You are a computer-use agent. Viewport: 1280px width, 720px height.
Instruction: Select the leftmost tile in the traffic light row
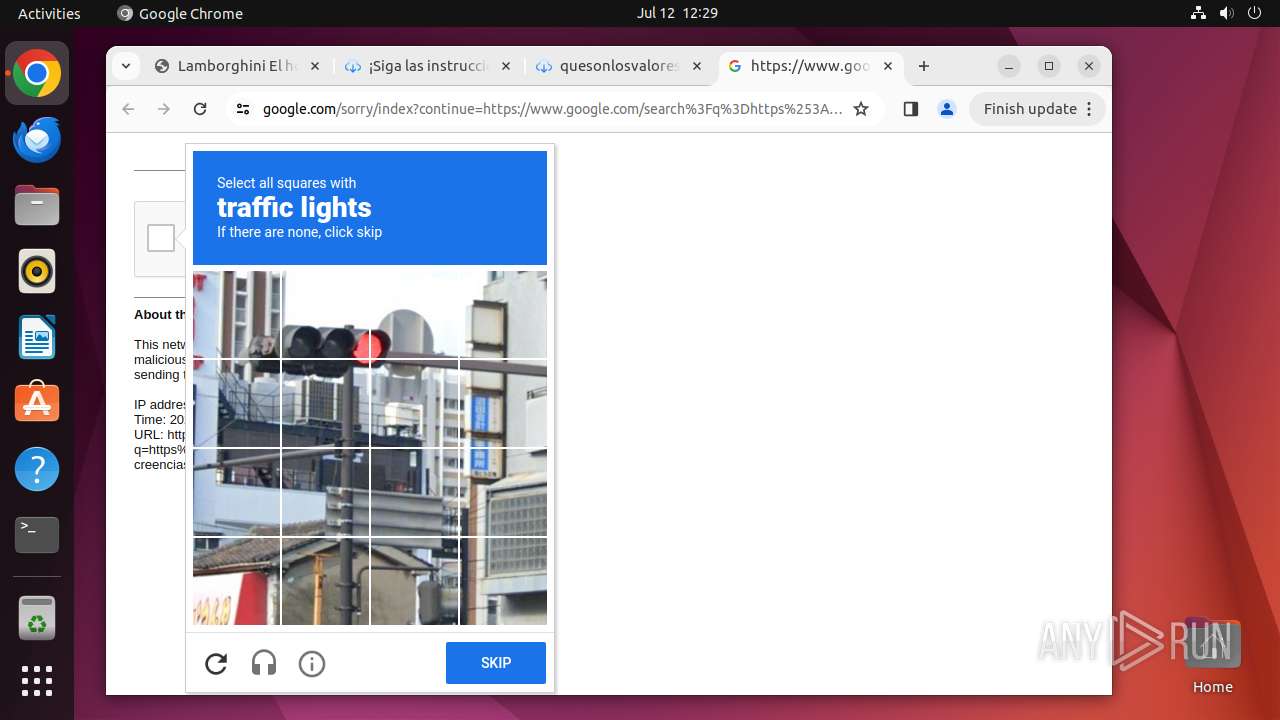click(x=236, y=314)
